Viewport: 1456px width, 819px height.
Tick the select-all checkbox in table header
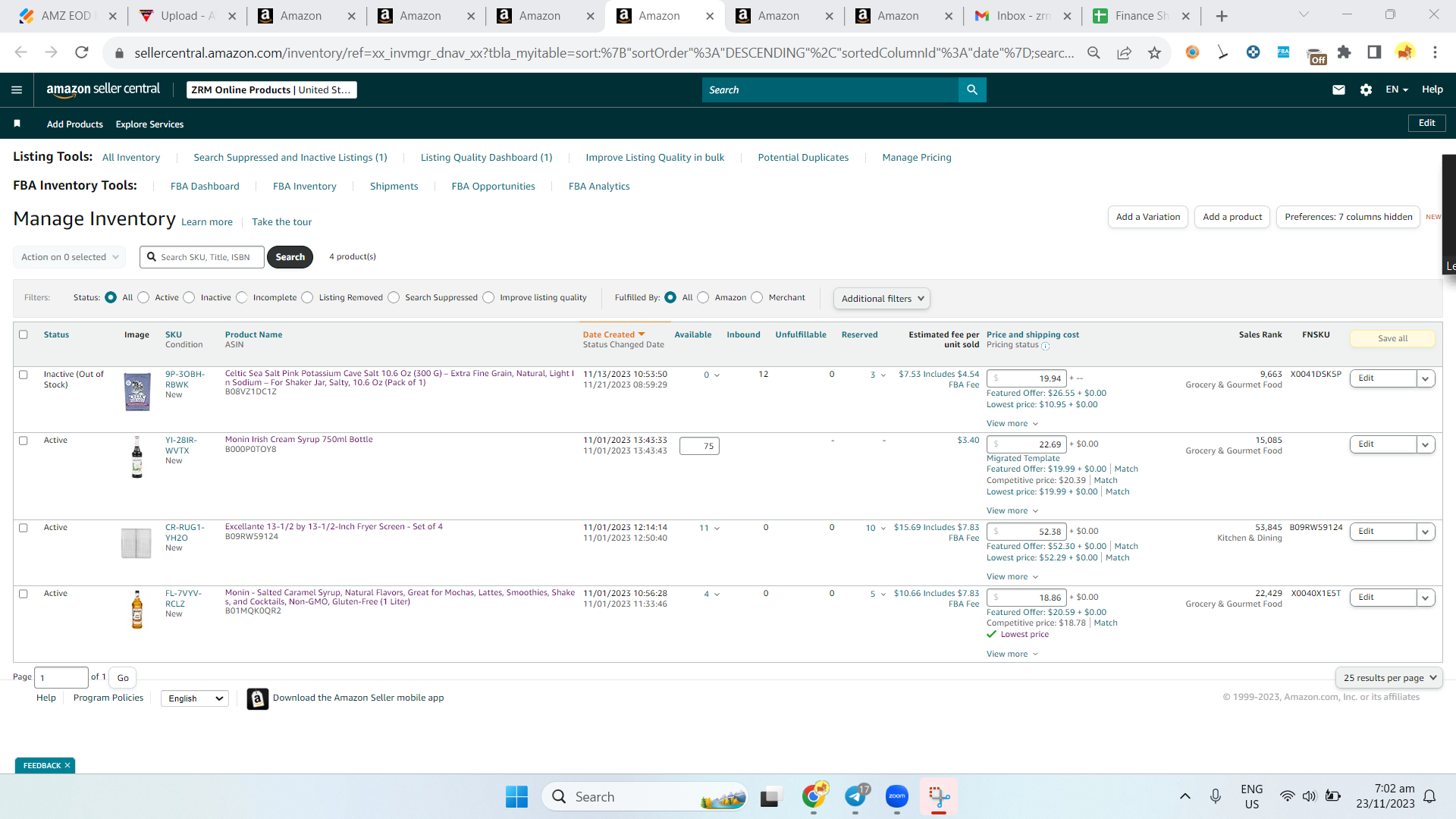[24, 334]
